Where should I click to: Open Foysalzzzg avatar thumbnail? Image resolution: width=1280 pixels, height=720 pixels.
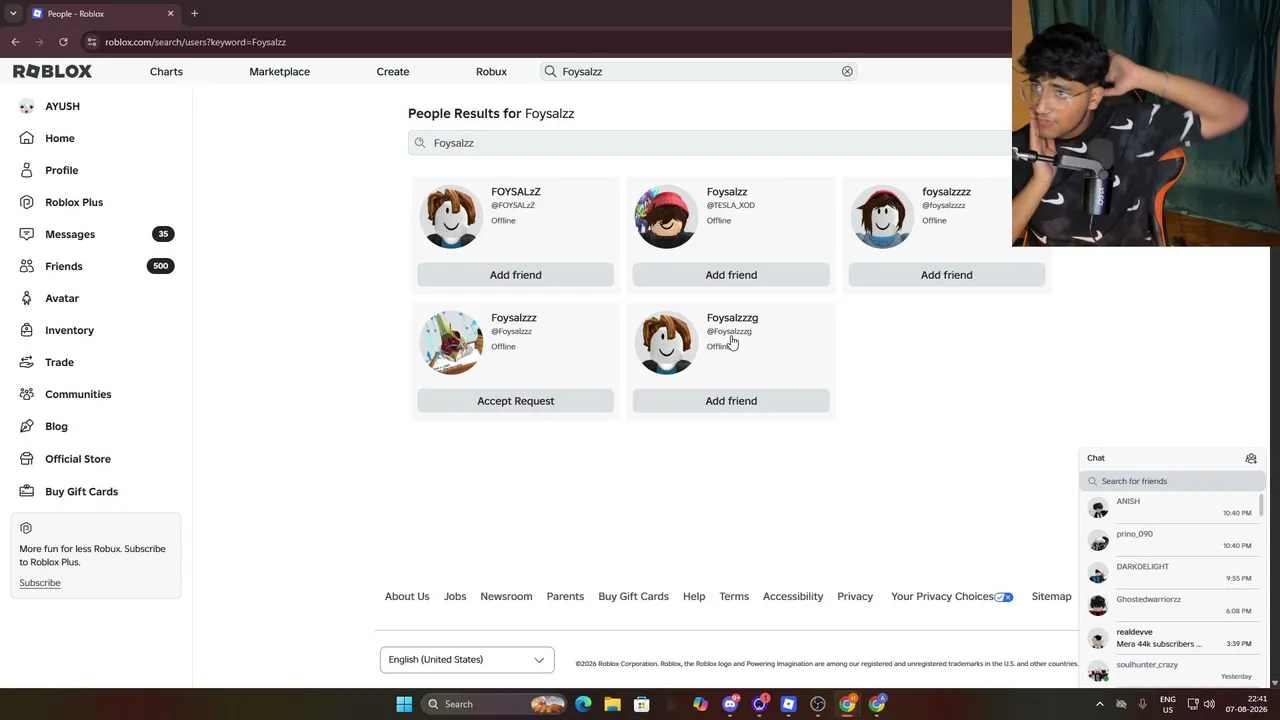[x=667, y=342]
